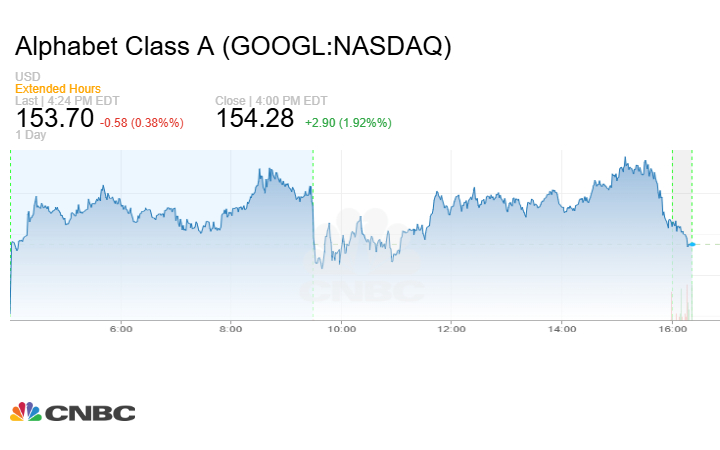This screenshot has height=450, width=720.
Task: Click the orange Extended Hours label
Action: pos(58,89)
